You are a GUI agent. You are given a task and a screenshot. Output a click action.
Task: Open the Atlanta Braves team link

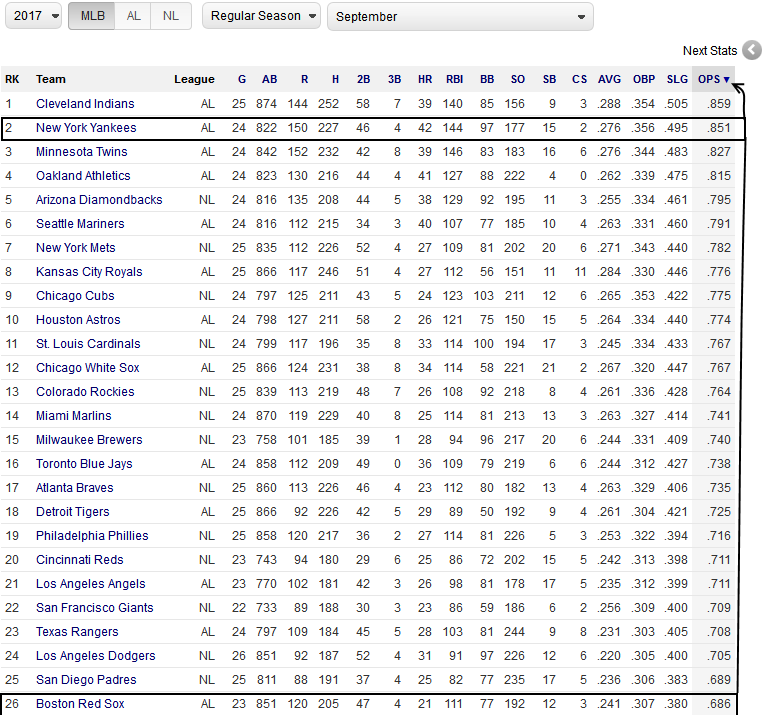(x=75, y=488)
